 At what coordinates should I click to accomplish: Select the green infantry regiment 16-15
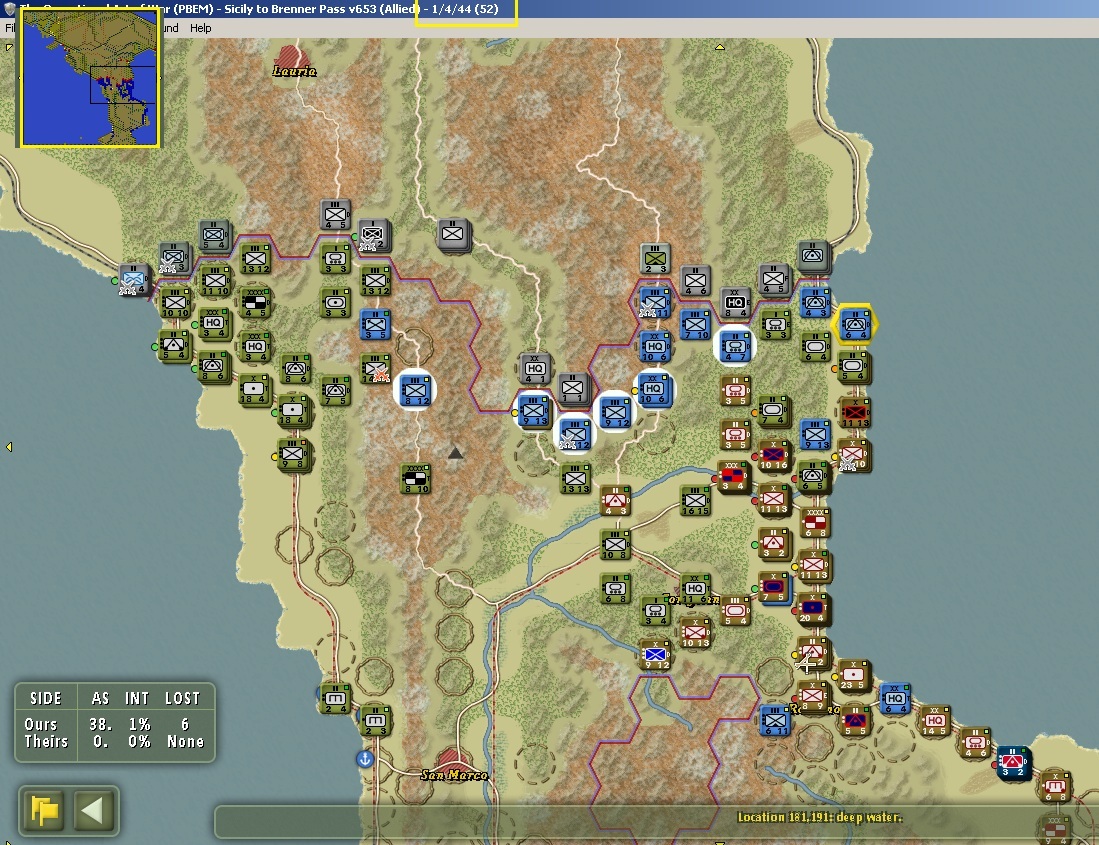click(x=695, y=500)
